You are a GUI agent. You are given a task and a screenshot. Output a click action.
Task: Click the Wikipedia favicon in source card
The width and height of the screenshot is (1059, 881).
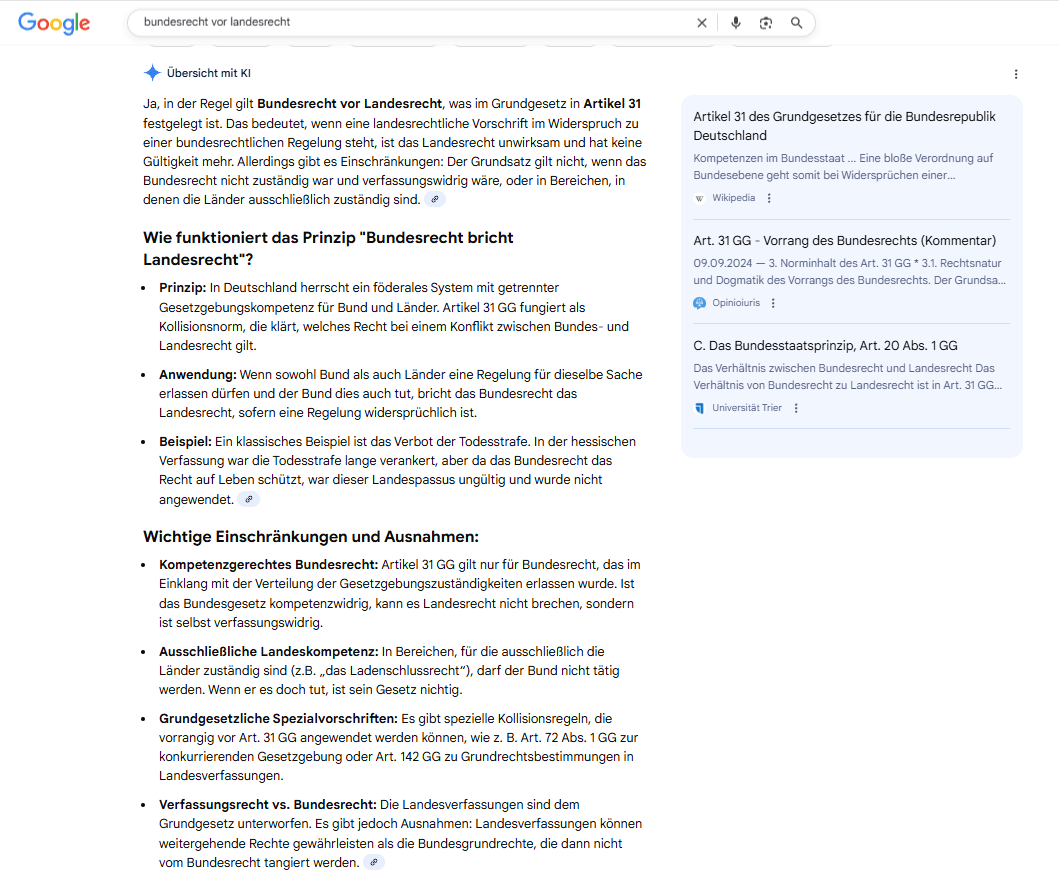[x=700, y=198]
